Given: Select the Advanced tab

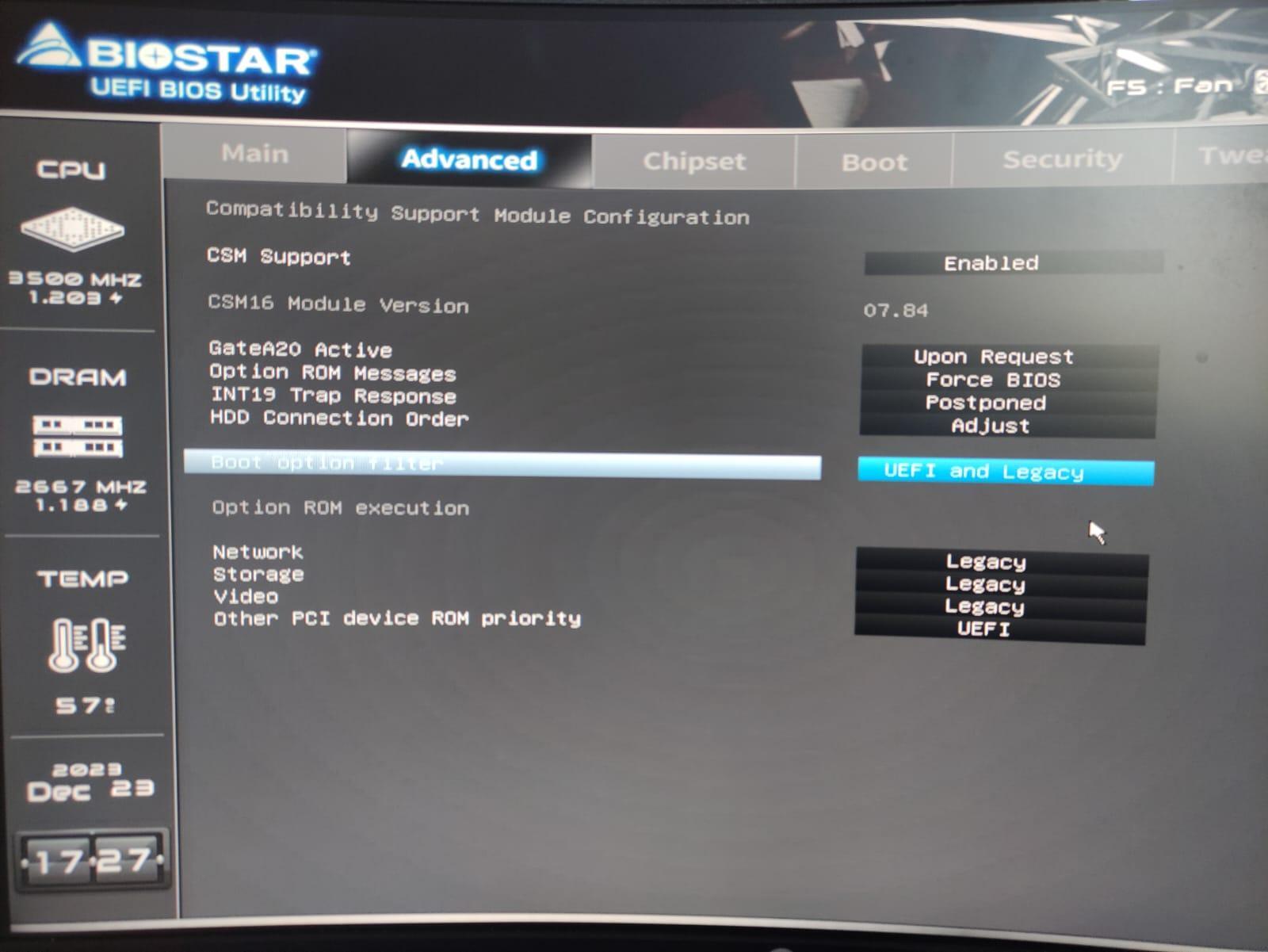Looking at the screenshot, I should coord(469,159).
